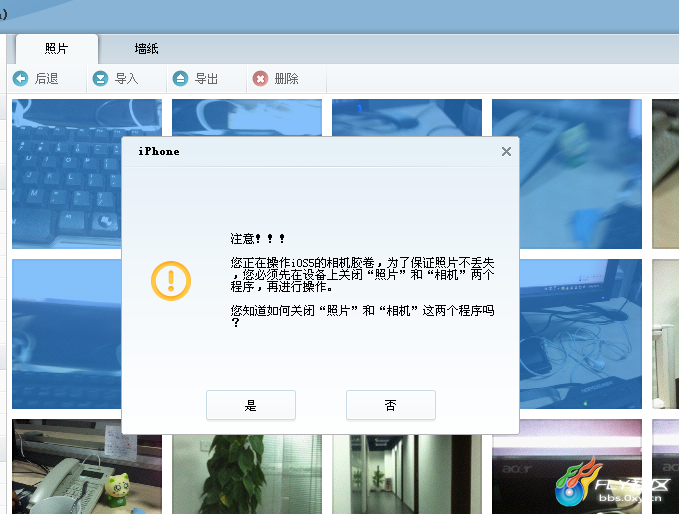Click the yellow exclamation warning icon

(x=171, y=281)
